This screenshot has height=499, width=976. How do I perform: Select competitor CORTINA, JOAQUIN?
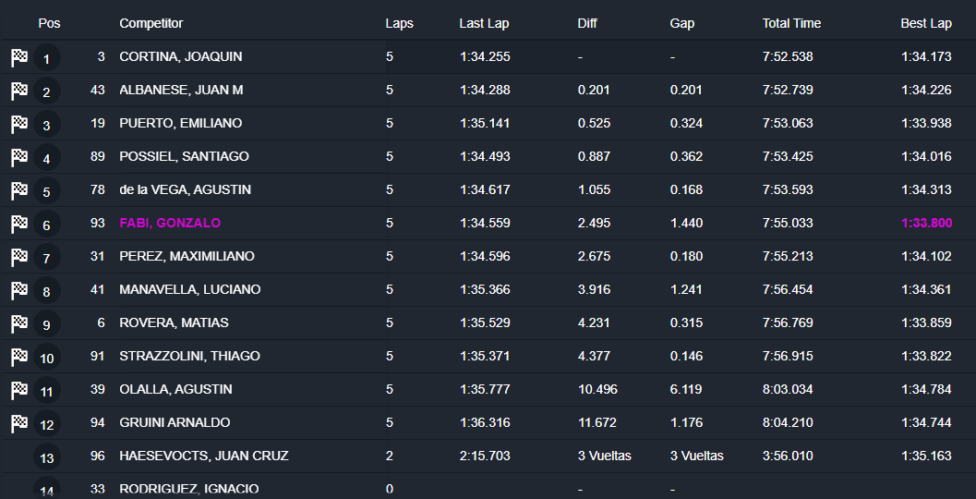pyautogui.click(x=180, y=57)
